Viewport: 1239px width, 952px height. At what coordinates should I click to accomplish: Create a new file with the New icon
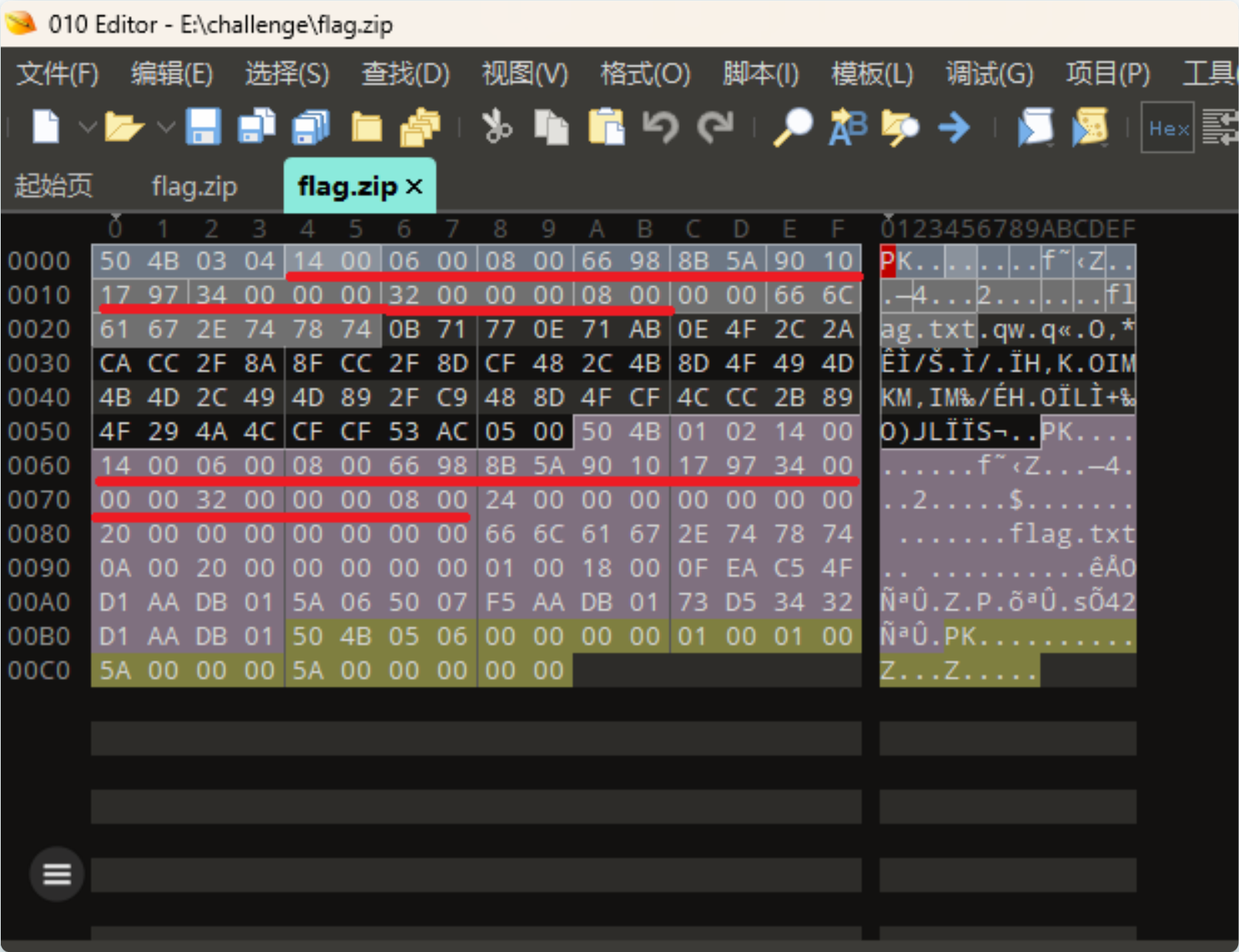coord(46,127)
